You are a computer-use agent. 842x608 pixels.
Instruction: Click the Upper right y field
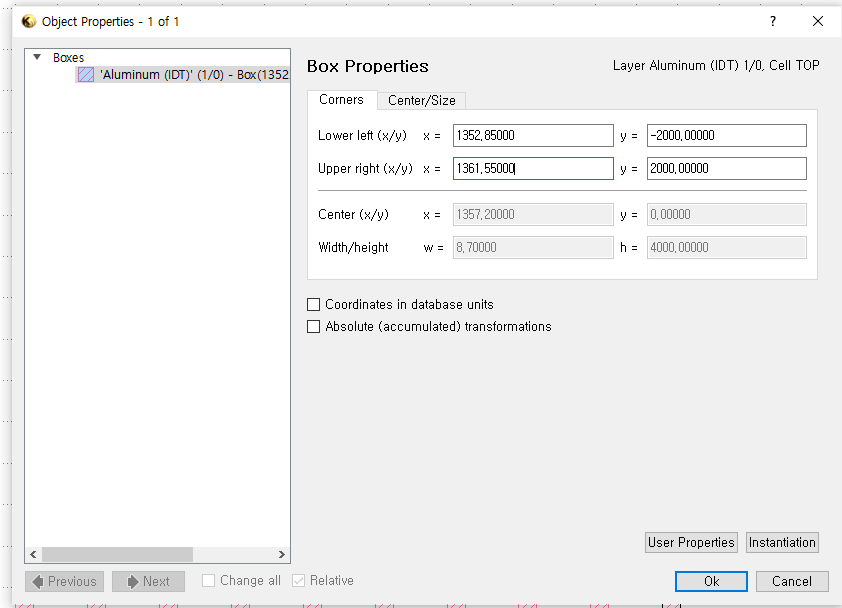[727, 169]
